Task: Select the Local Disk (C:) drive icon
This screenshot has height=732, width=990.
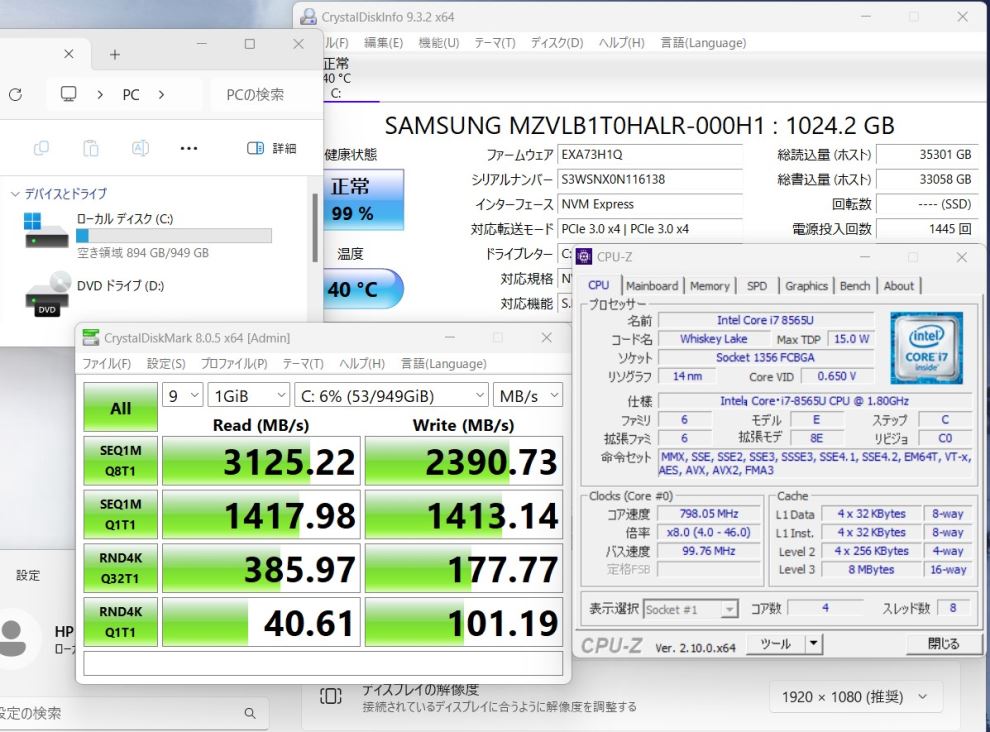Action: click(45, 231)
